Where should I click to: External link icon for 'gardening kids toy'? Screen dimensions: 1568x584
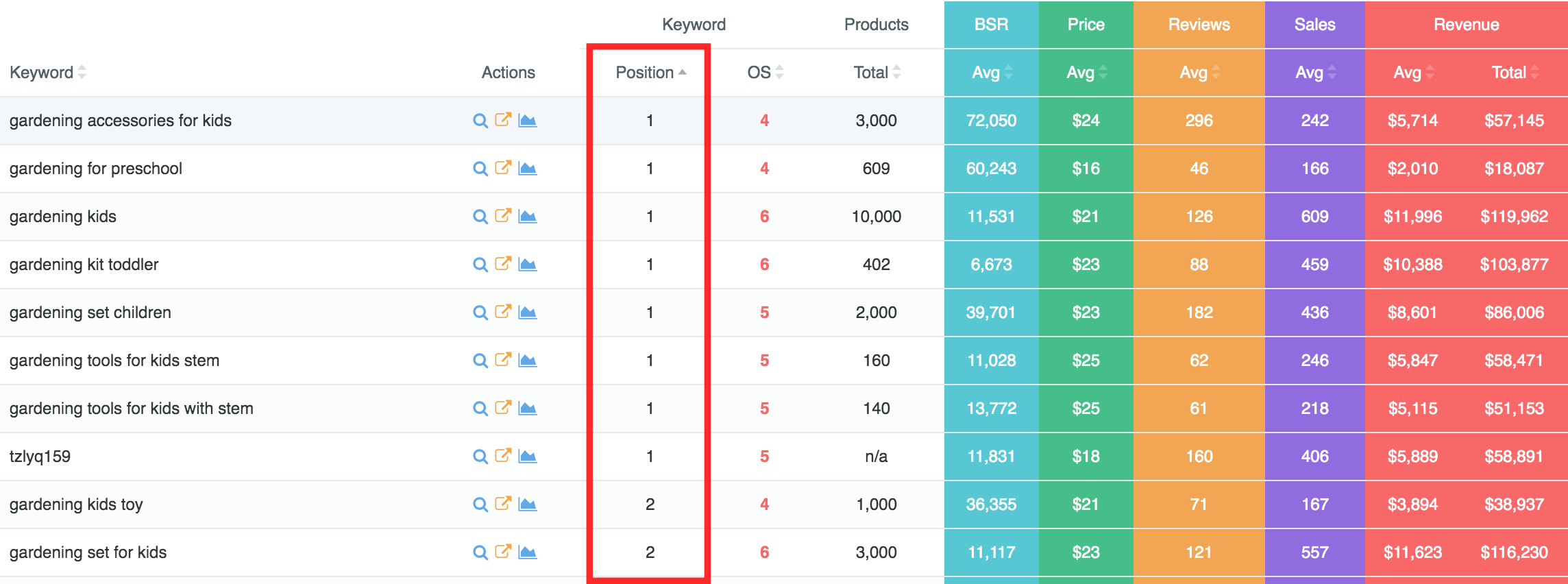[x=503, y=503]
